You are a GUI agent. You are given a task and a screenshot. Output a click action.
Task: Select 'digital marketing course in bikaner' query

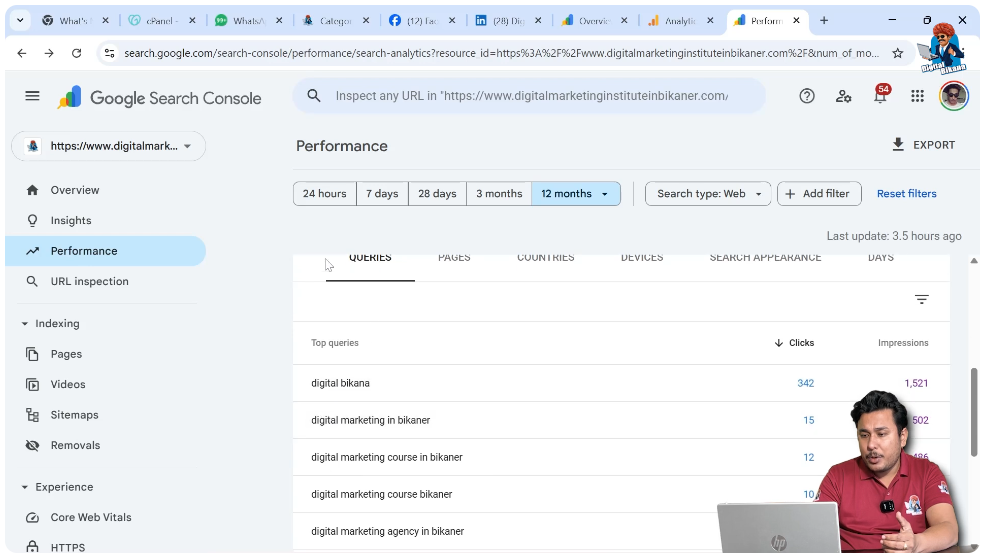621,457
